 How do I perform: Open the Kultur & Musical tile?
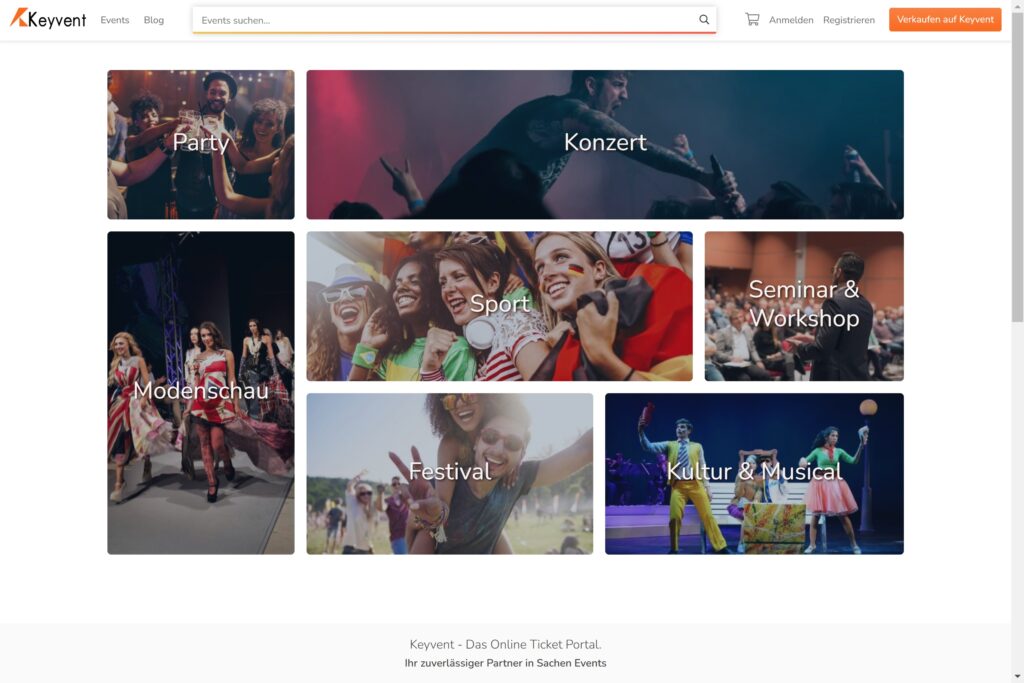point(754,473)
